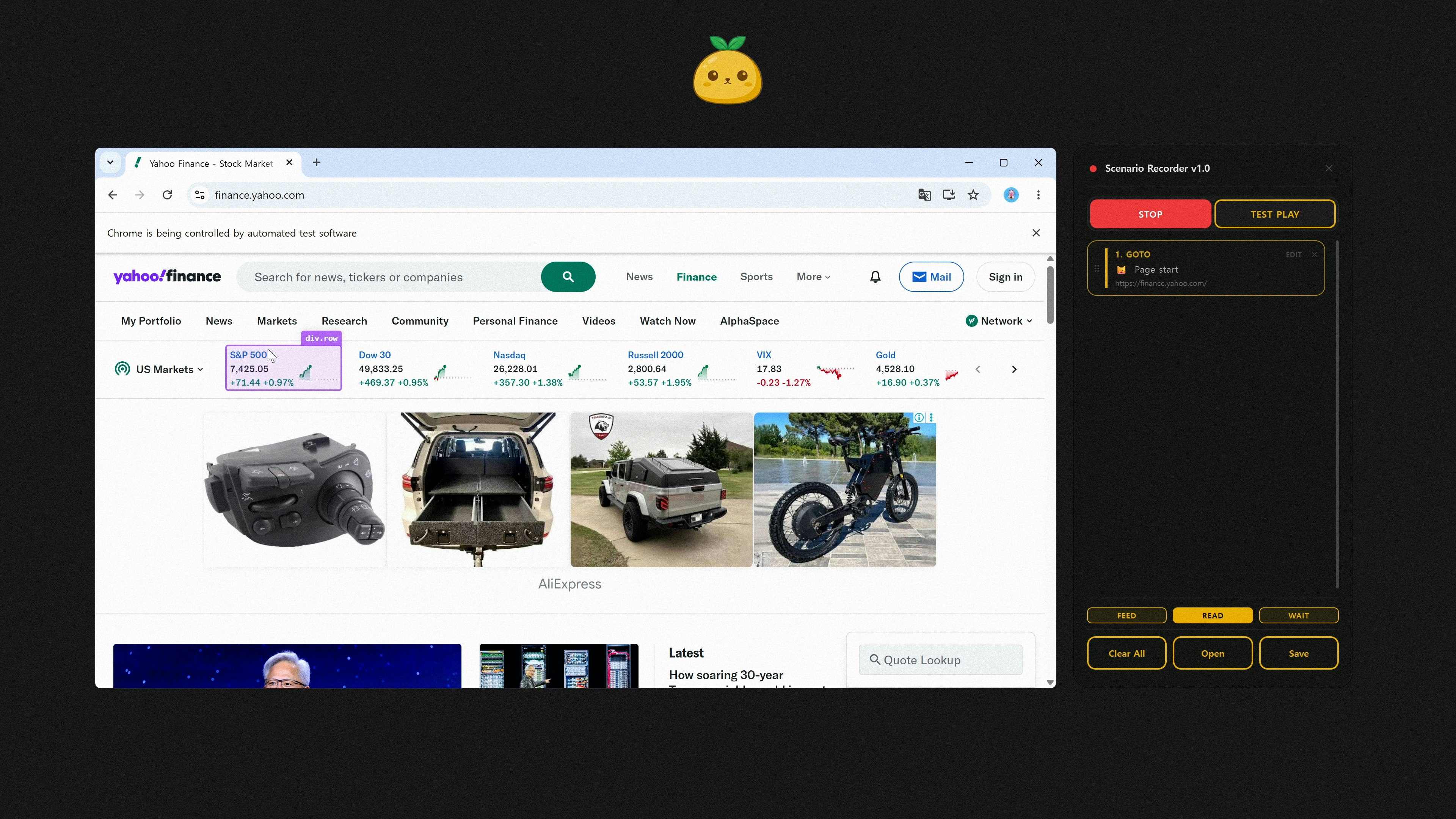Open the Research navigation tab
This screenshot has width=1456, height=819.
[344, 321]
